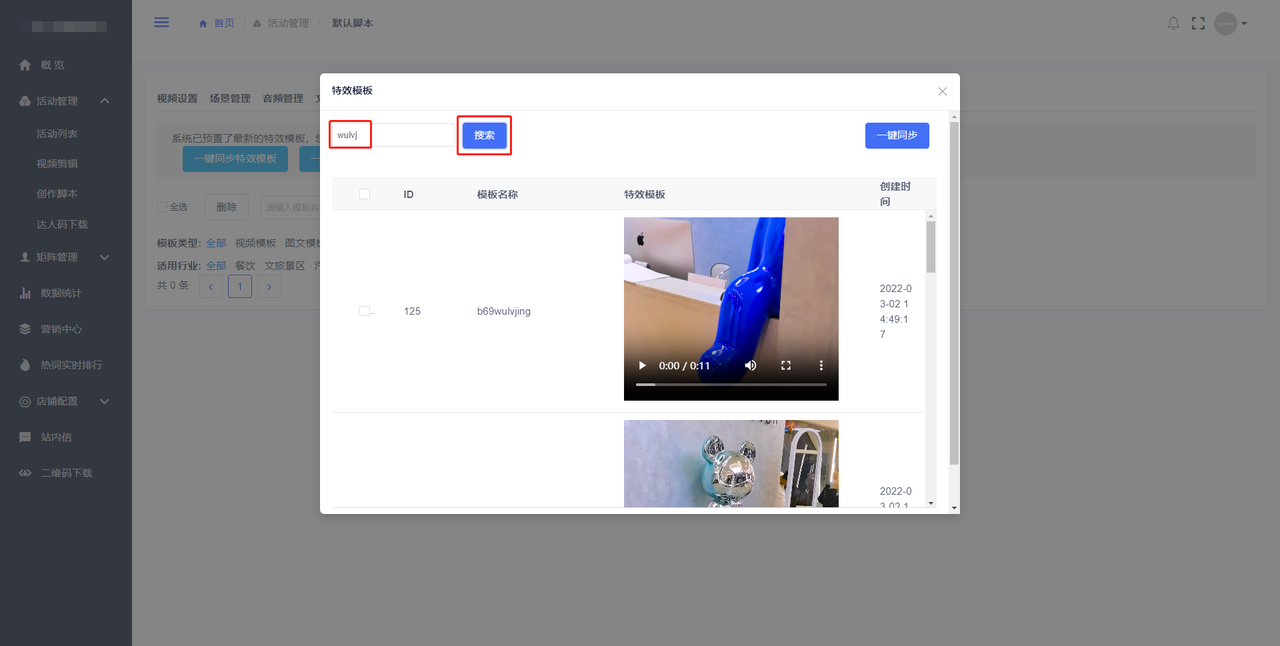Click the 数据统计 chart icon in sidebar
Viewport: 1280px width, 646px height.
[x=26, y=293]
